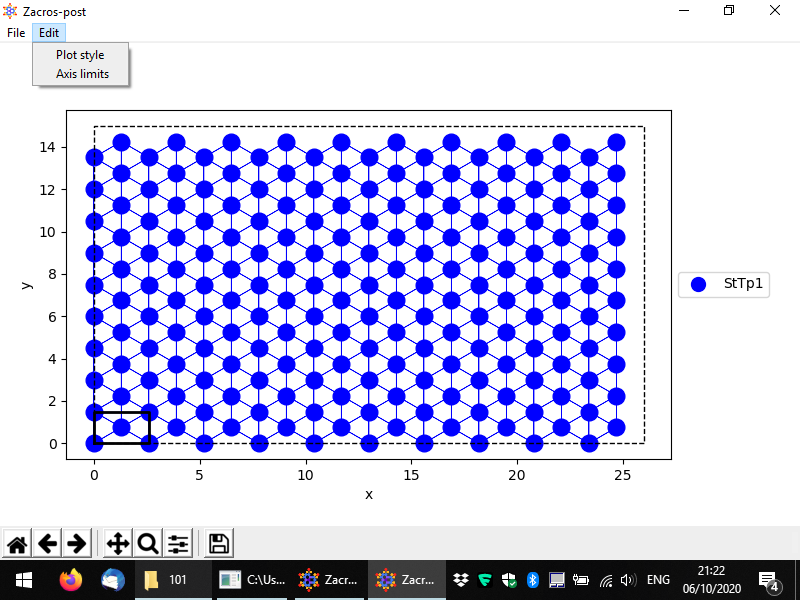Click the Save figure floppy disk icon
The width and height of the screenshot is (800, 600).
pos(219,544)
